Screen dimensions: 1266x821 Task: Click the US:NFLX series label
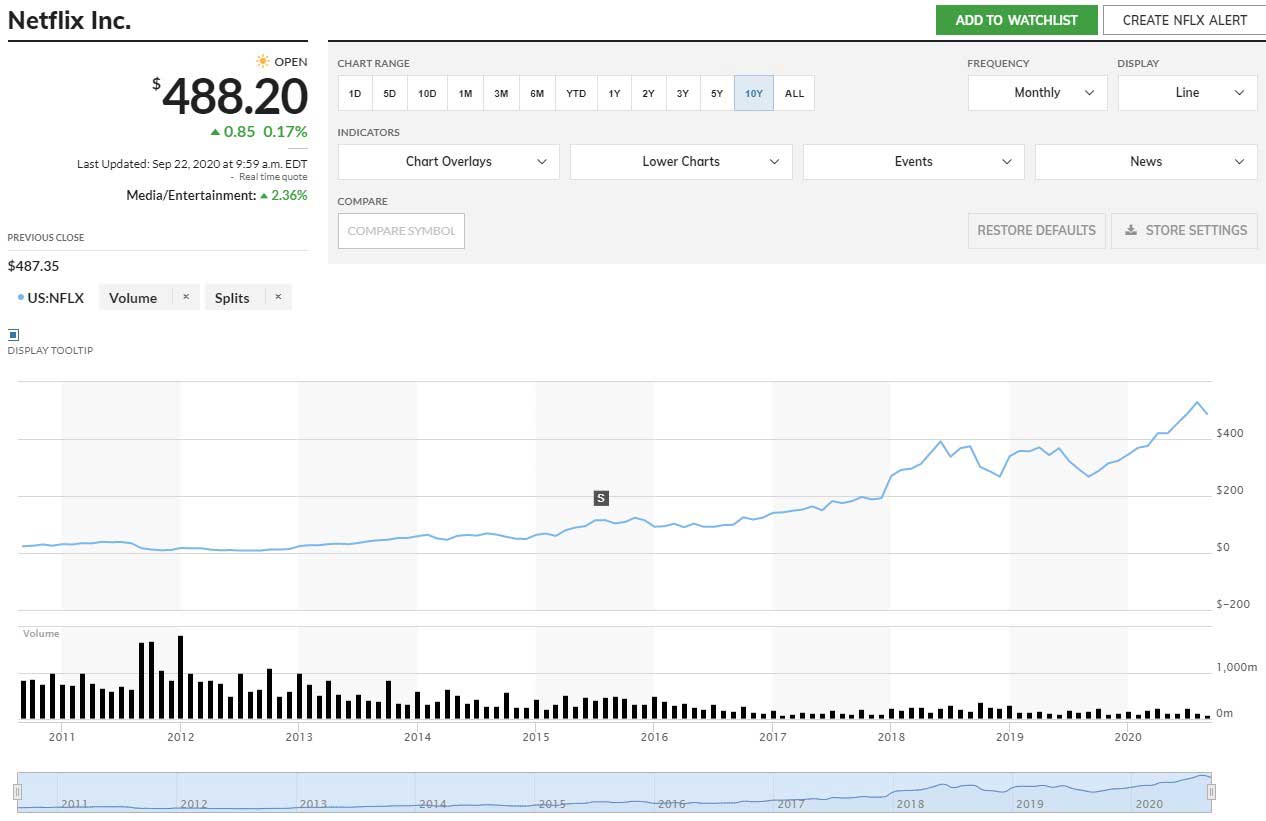(x=56, y=298)
